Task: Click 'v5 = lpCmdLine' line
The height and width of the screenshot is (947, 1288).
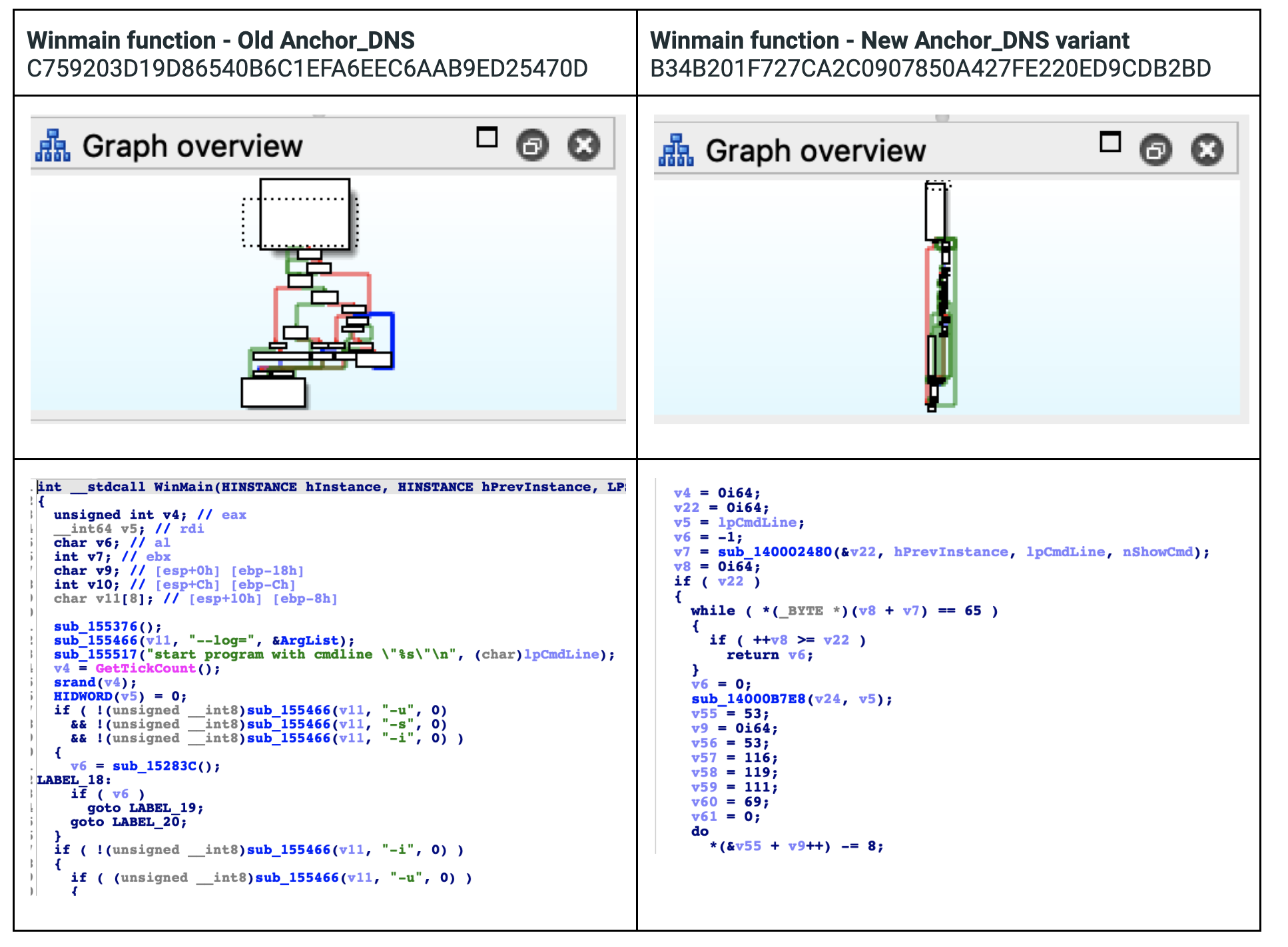Action: click(739, 523)
